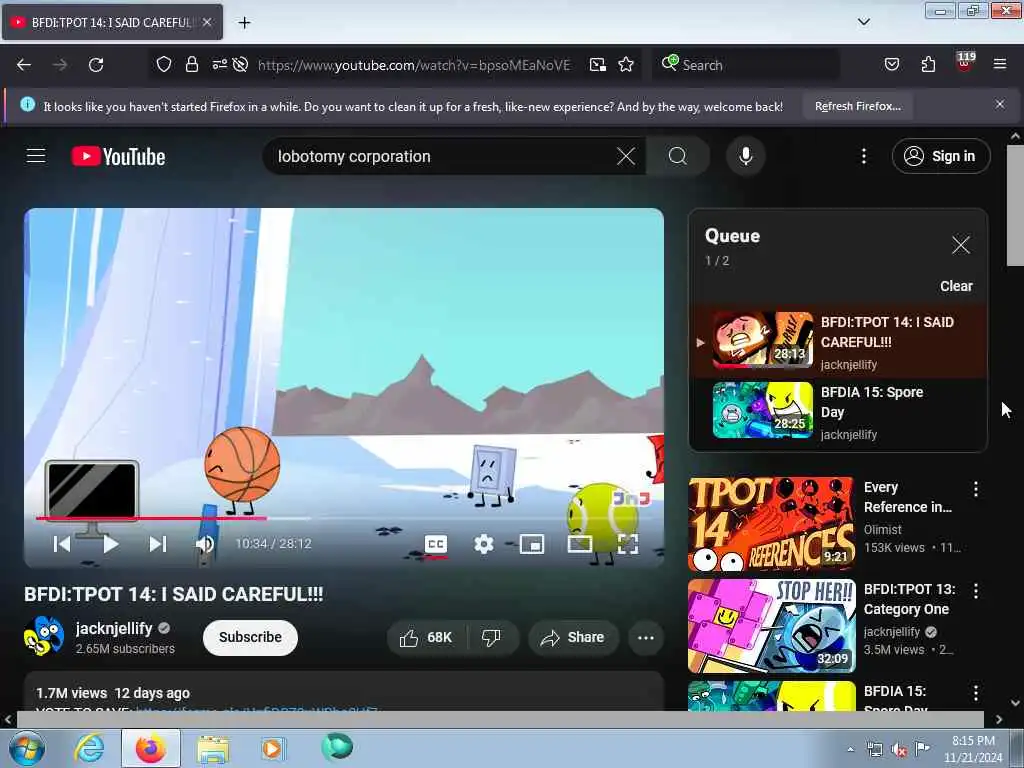
Task: Enter full screen video mode
Action: point(628,544)
